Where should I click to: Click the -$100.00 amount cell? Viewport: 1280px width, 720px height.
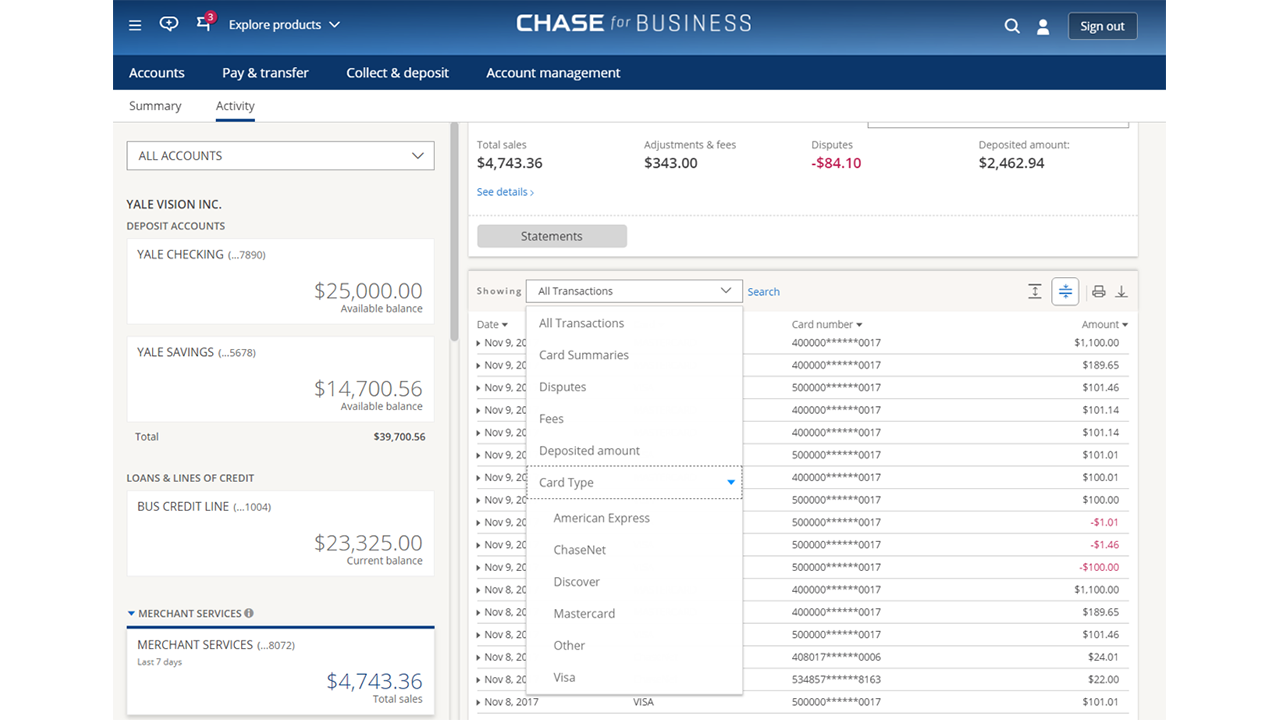(1099, 567)
